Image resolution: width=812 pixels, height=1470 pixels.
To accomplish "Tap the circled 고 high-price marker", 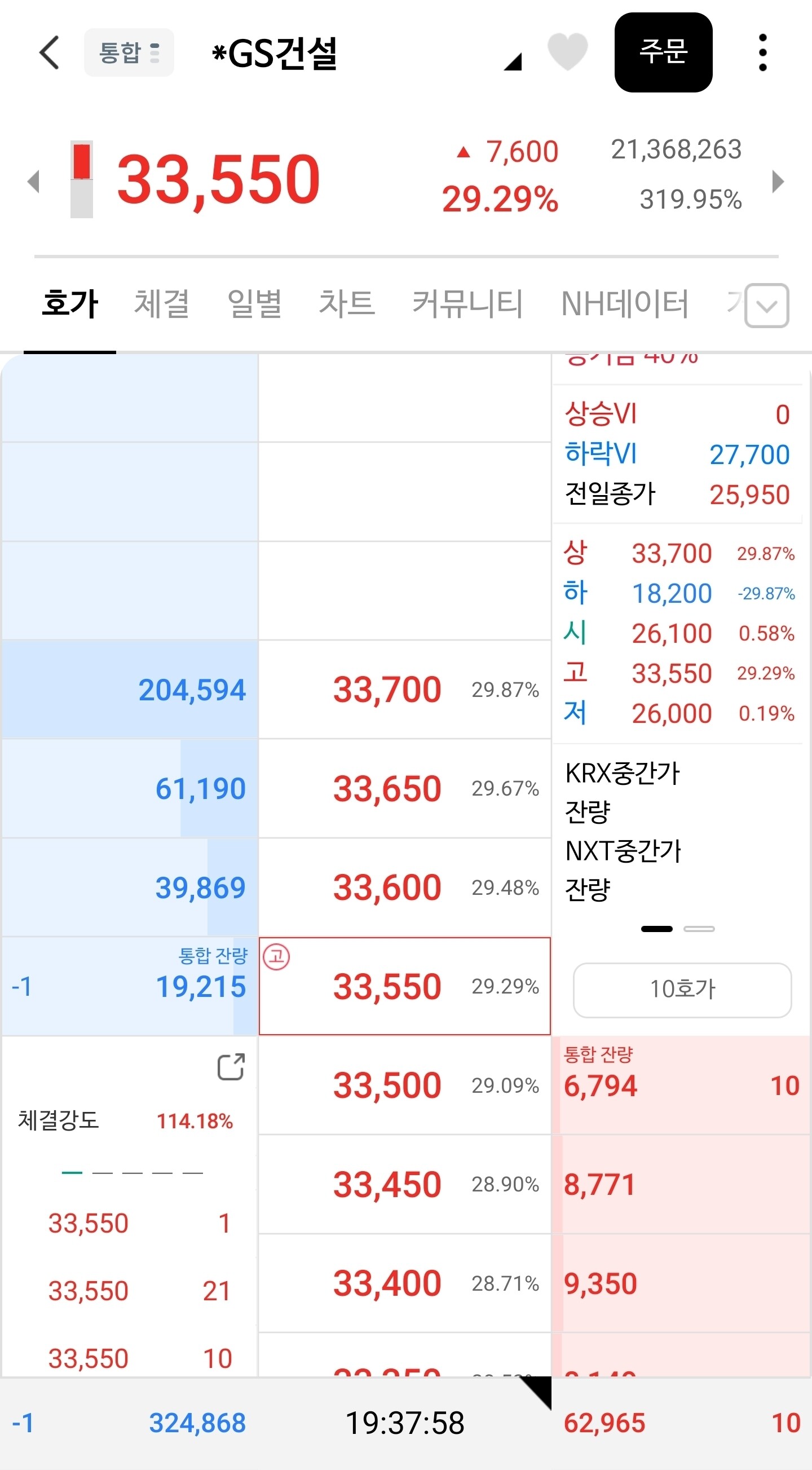I will point(277,956).
